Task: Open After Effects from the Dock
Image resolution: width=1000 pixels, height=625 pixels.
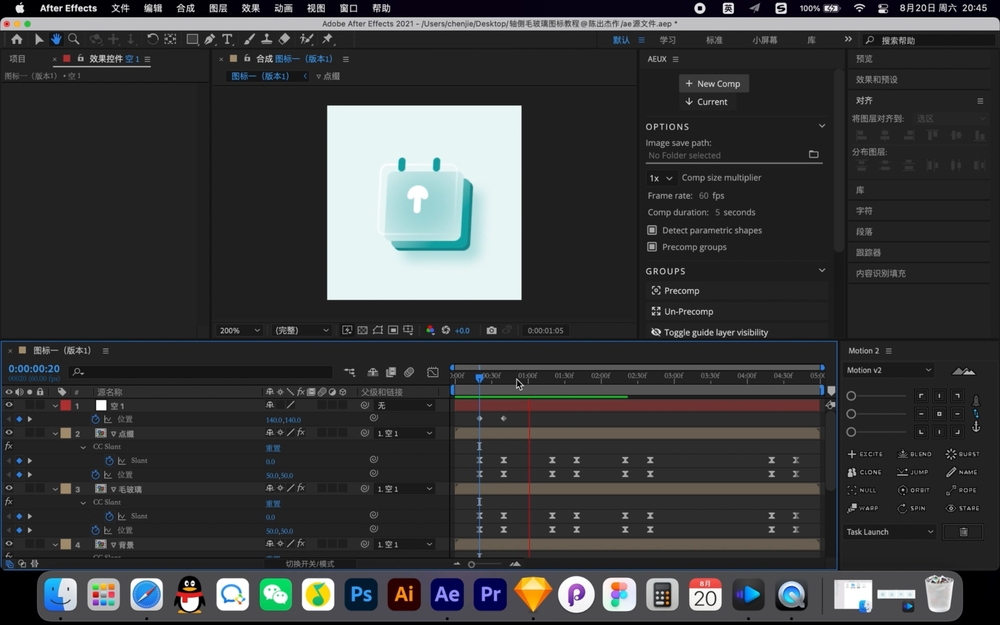Action: [447, 594]
